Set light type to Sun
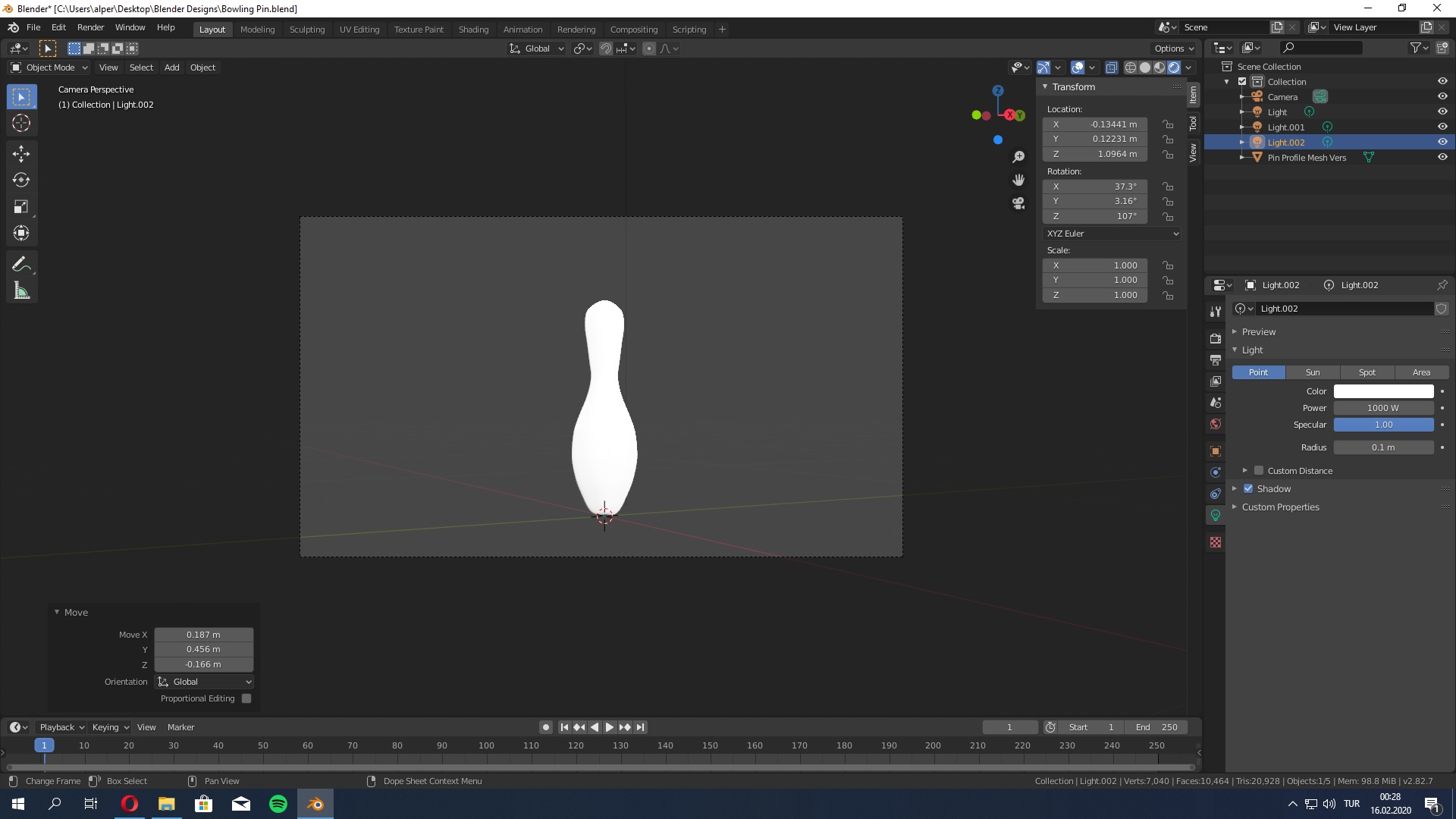The height and width of the screenshot is (819, 1456). (1313, 372)
